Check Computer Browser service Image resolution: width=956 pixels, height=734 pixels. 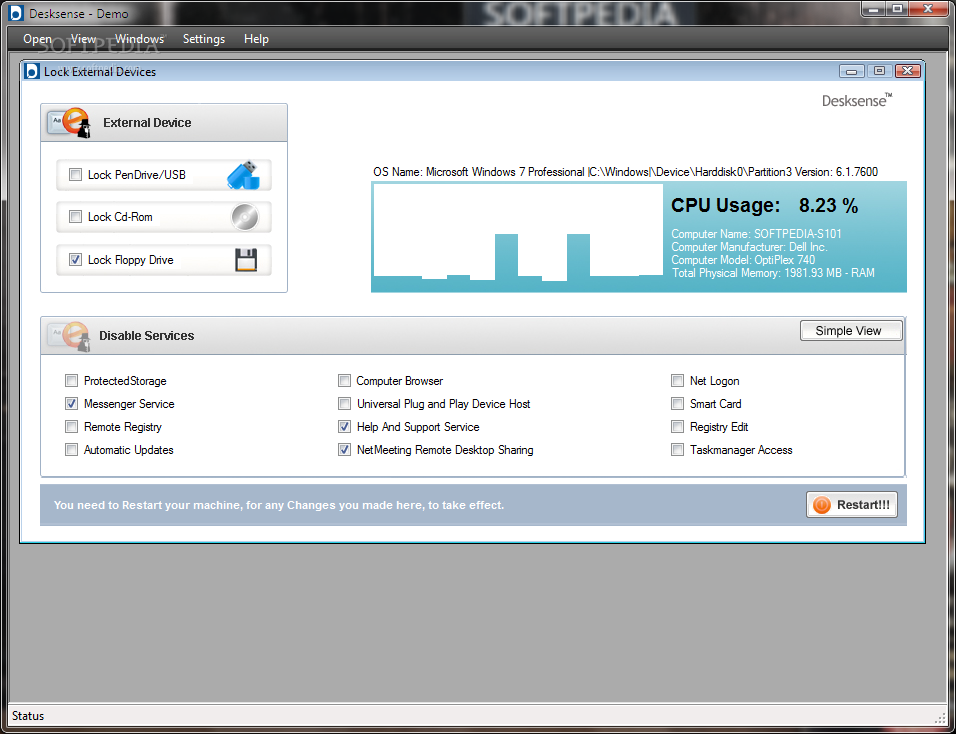[344, 380]
